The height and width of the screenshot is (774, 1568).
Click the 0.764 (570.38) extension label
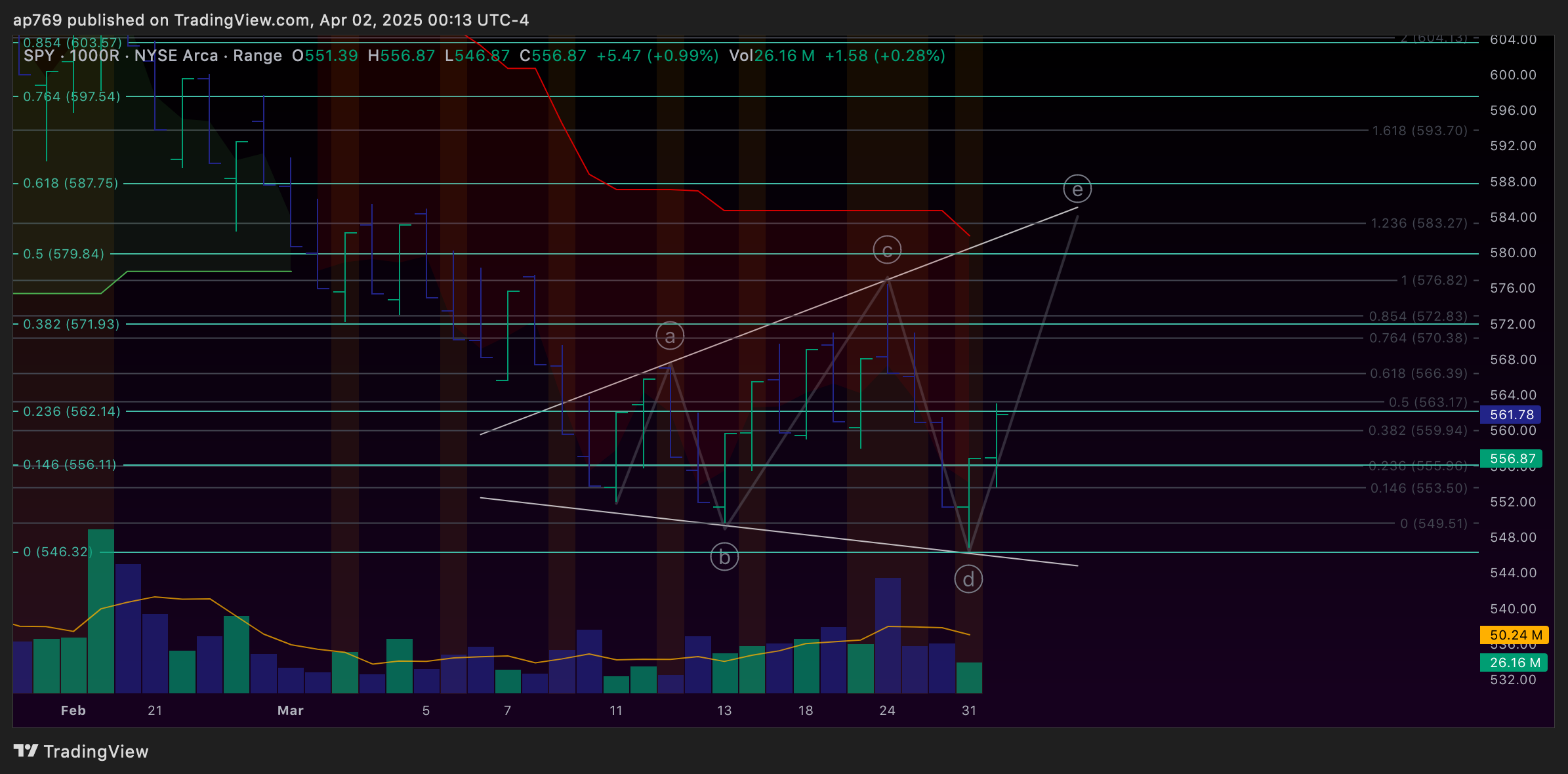[x=1418, y=338]
